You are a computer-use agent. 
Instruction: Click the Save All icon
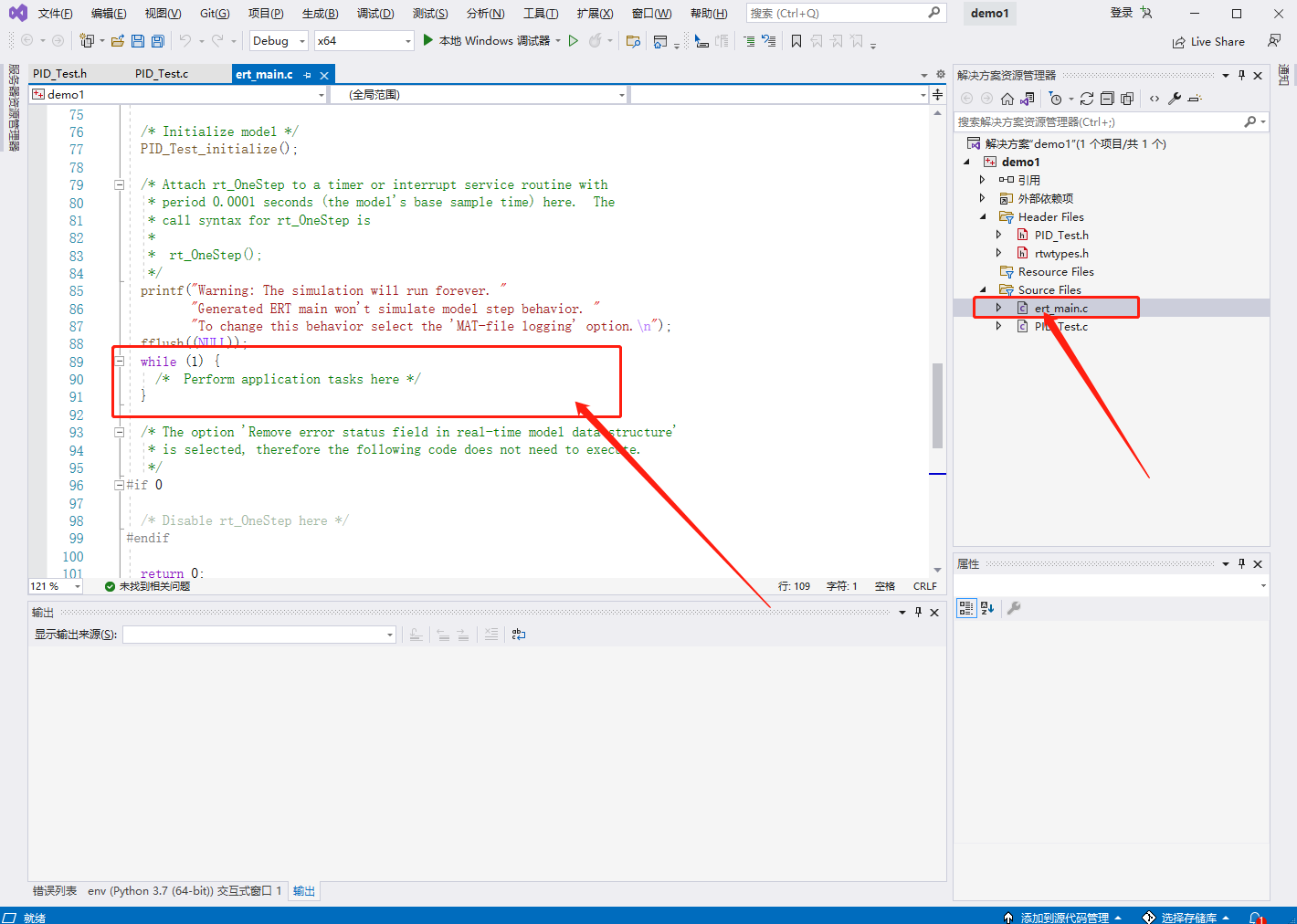click(x=158, y=41)
